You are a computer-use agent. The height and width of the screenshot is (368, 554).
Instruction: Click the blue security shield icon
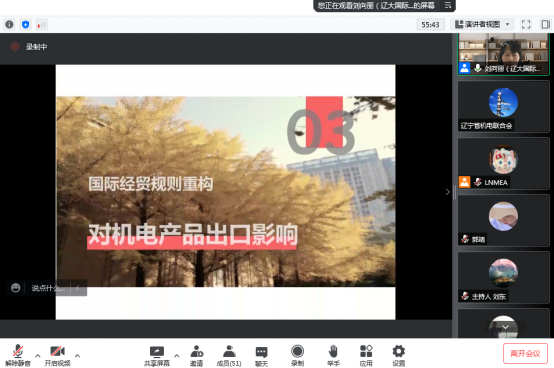pyautogui.click(x=25, y=24)
